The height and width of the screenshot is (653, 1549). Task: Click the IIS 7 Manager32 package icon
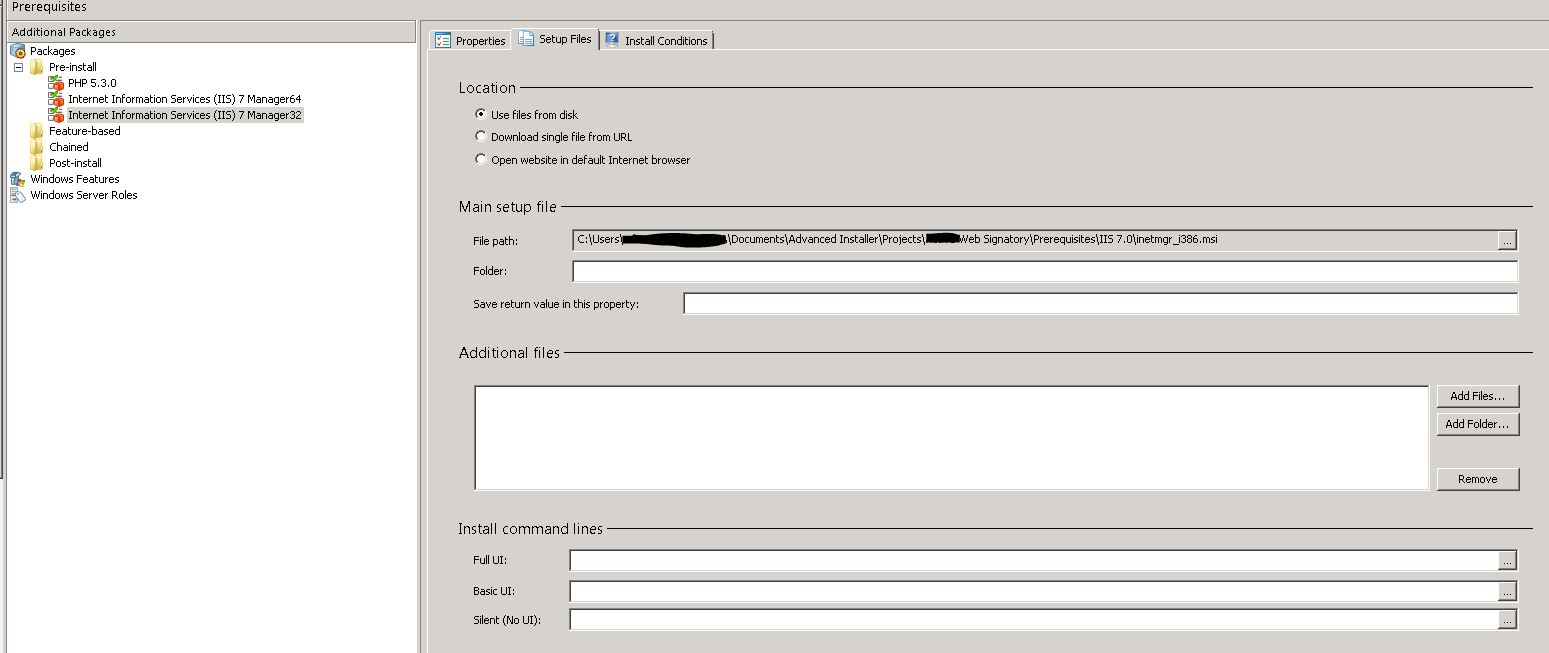[x=56, y=115]
